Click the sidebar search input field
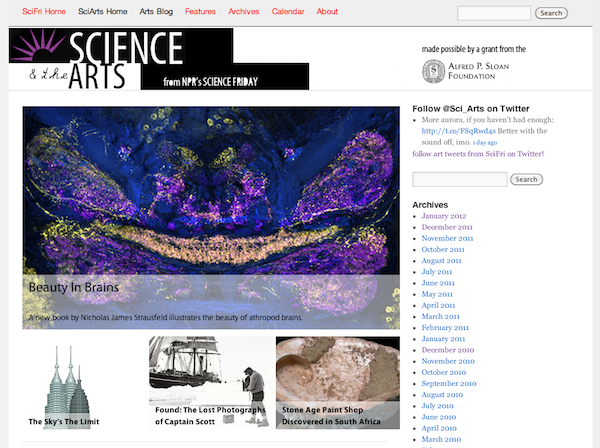 point(460,179)
